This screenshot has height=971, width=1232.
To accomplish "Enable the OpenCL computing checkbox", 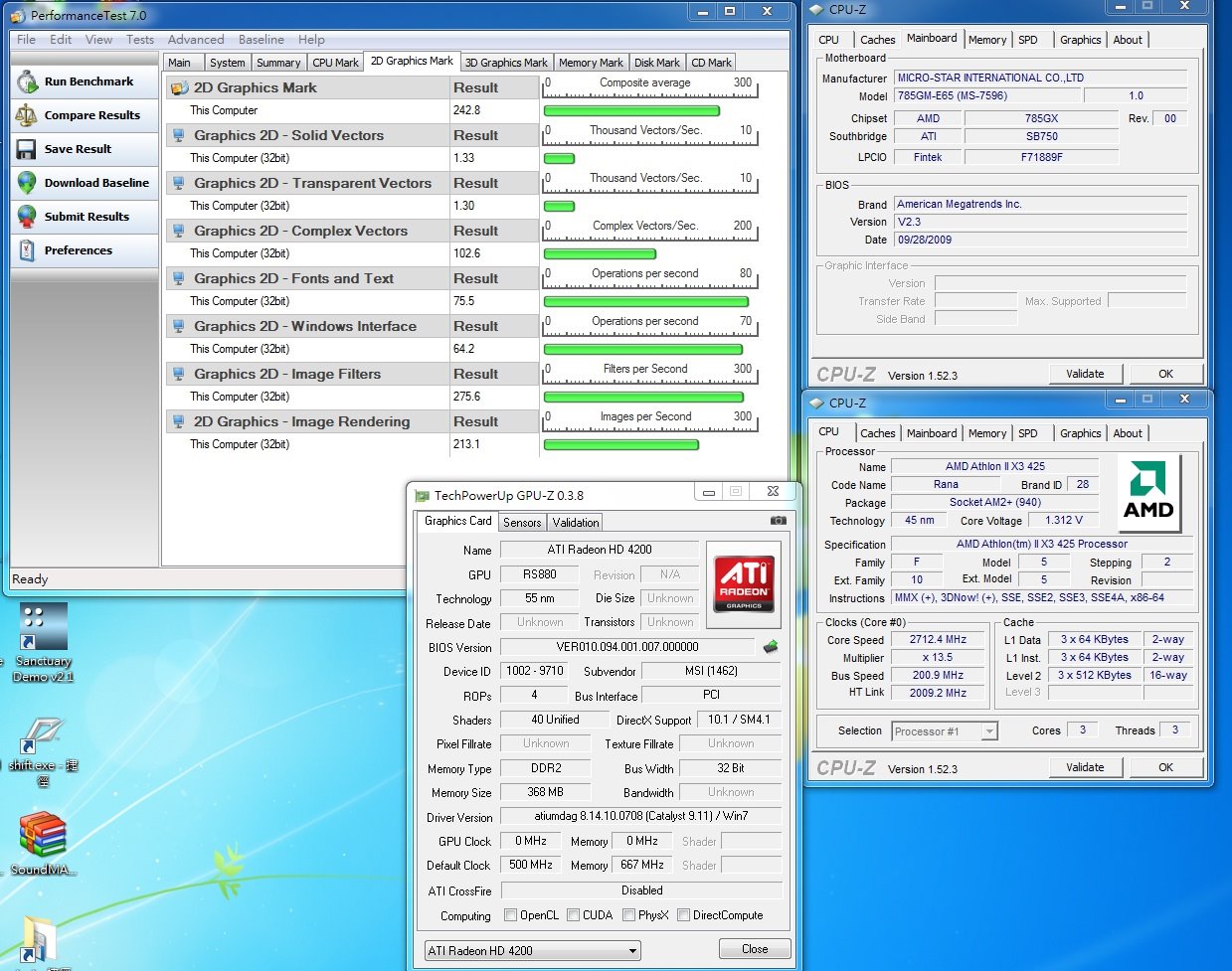I will click(x=510, y=915).
